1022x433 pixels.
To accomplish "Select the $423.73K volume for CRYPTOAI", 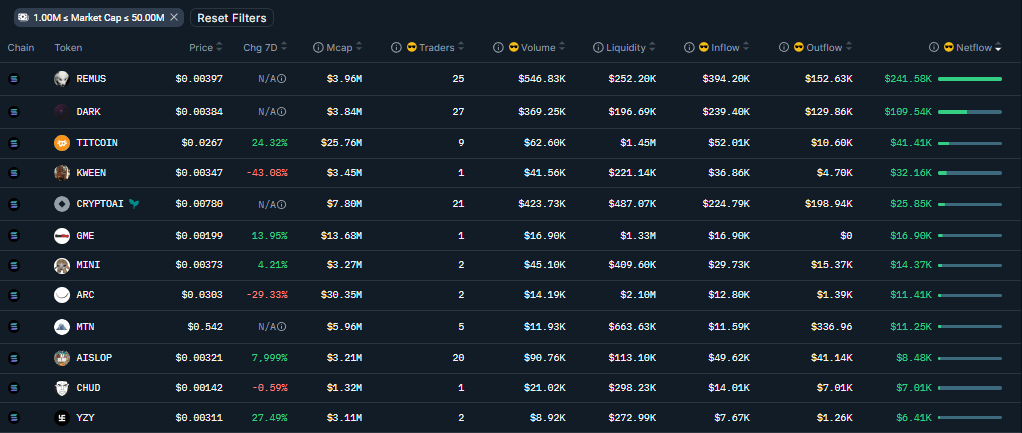I will tap(542, 204).
